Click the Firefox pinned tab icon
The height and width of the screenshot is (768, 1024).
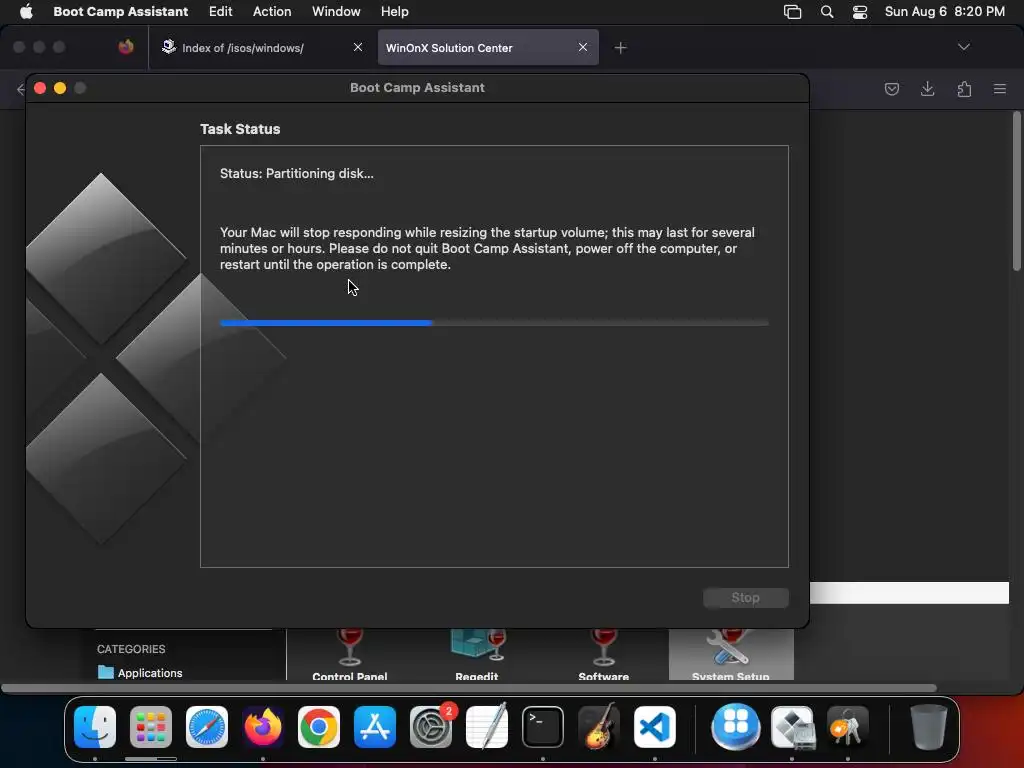pos(126,47)
